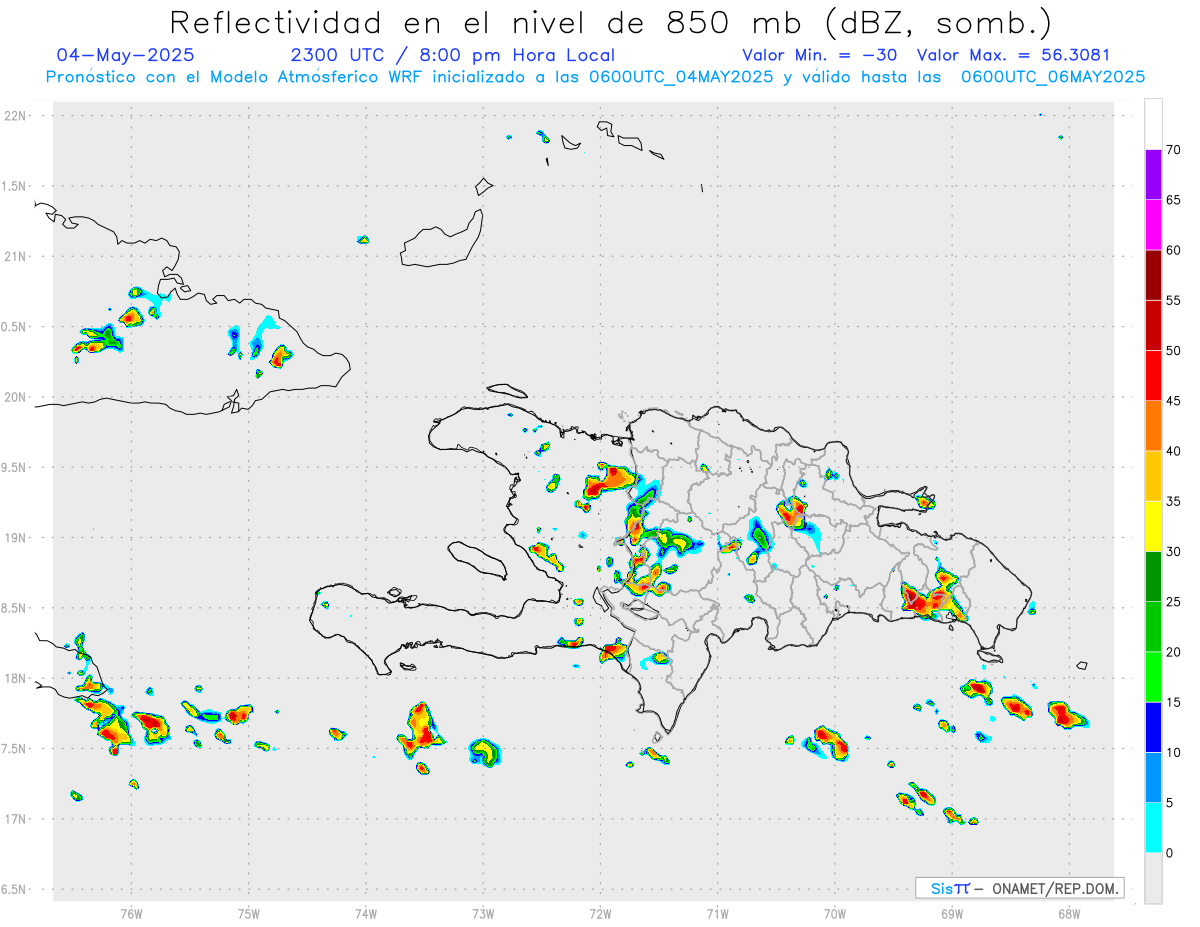Click the '76W' longitude label
The width and height of the screenshot is (1200, 927).
tap(131, 914)
